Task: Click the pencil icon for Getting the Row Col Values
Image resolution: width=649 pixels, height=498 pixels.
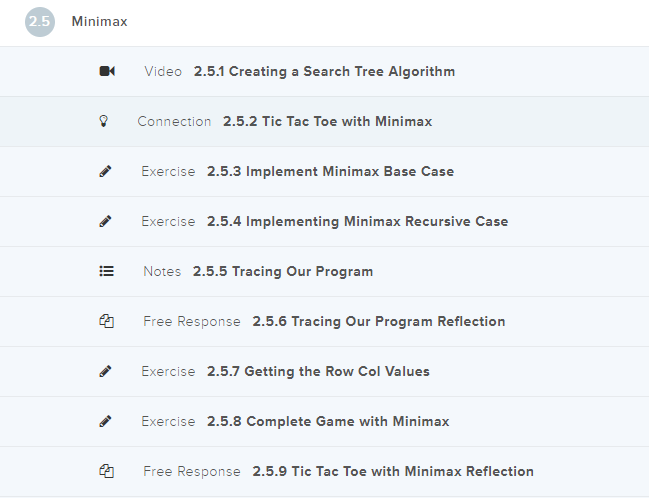Action: point(106,371)
